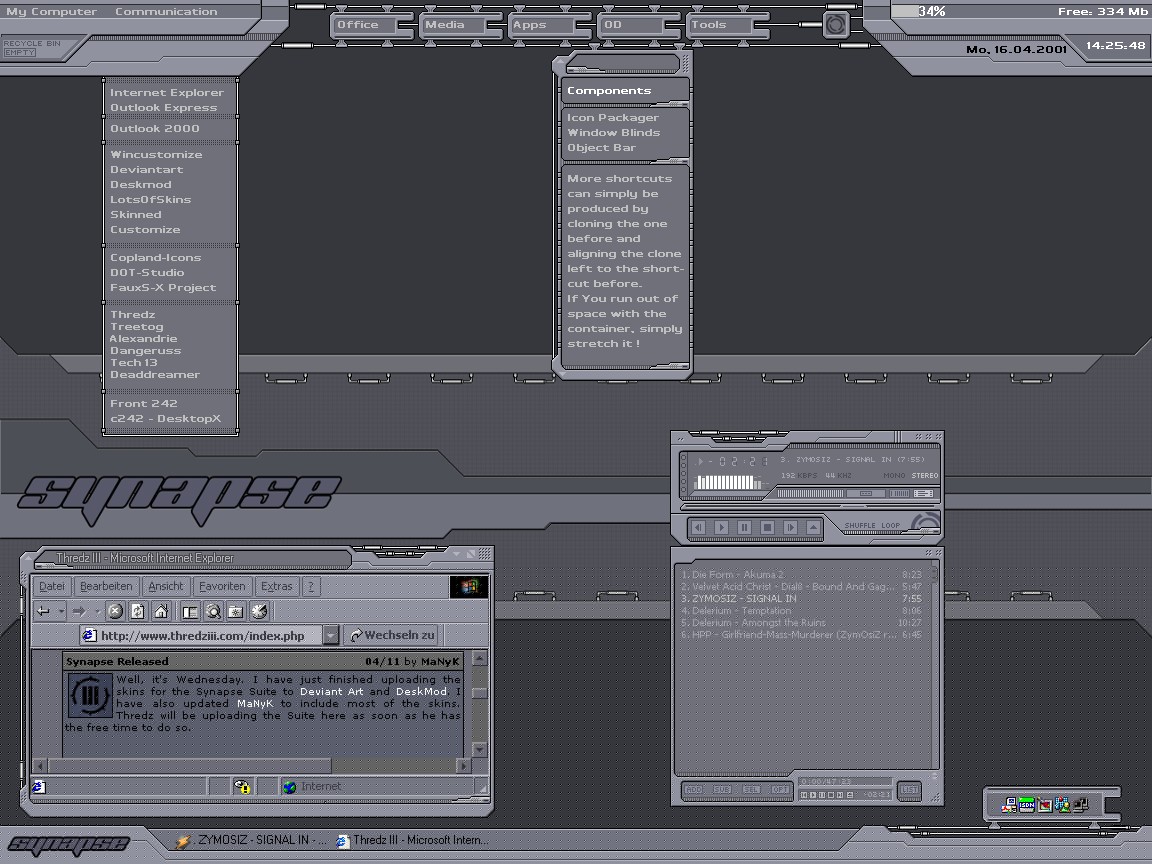Open the Datei menu
This screenshot has height=864, width=1152.
[51, 586]
